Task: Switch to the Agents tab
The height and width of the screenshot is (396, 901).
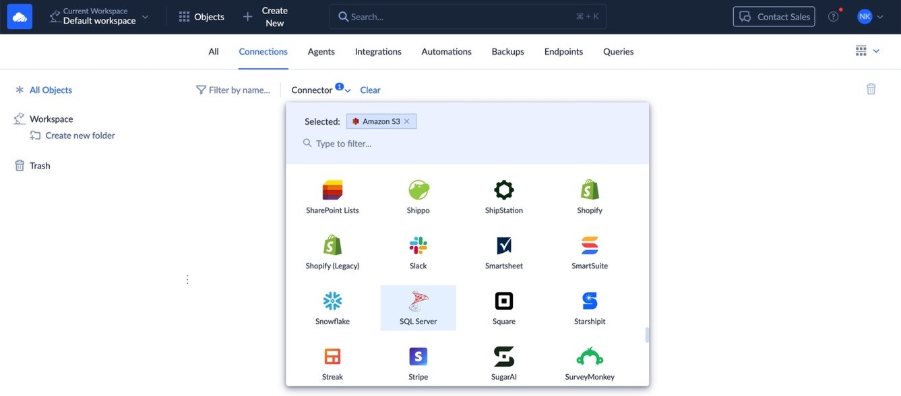Action: (x=321, y=52)
